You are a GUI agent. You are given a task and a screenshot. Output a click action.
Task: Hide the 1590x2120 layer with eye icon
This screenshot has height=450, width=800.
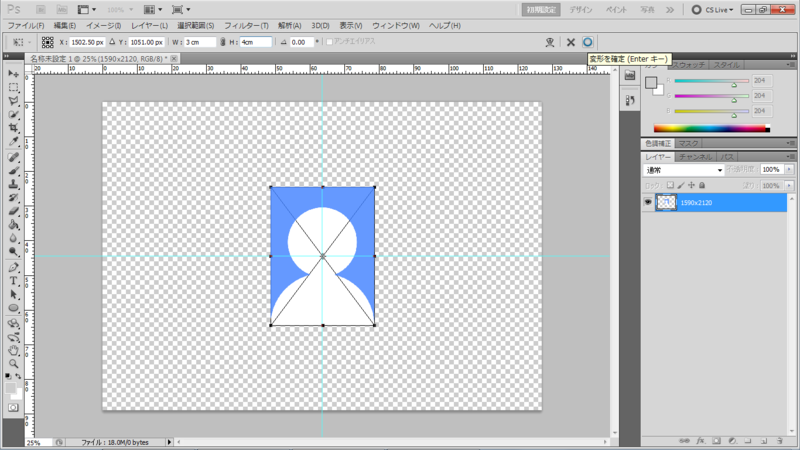coord(648,202)
